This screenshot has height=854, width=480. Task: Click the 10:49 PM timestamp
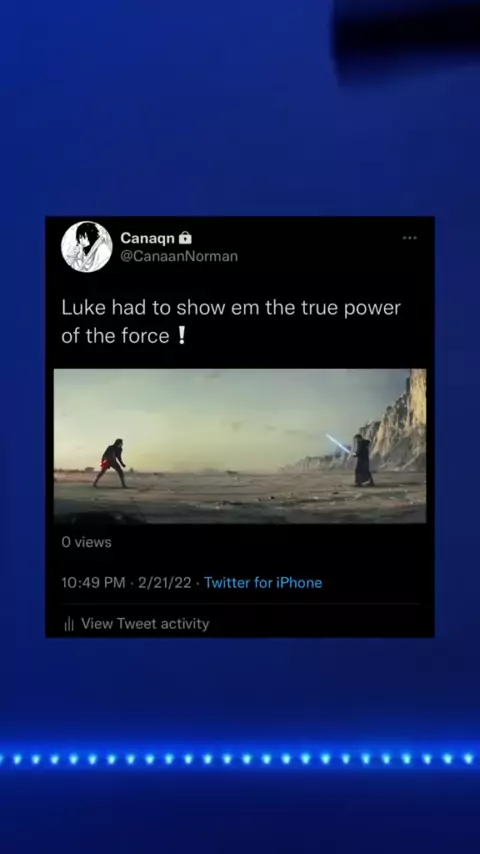[93, 583]
